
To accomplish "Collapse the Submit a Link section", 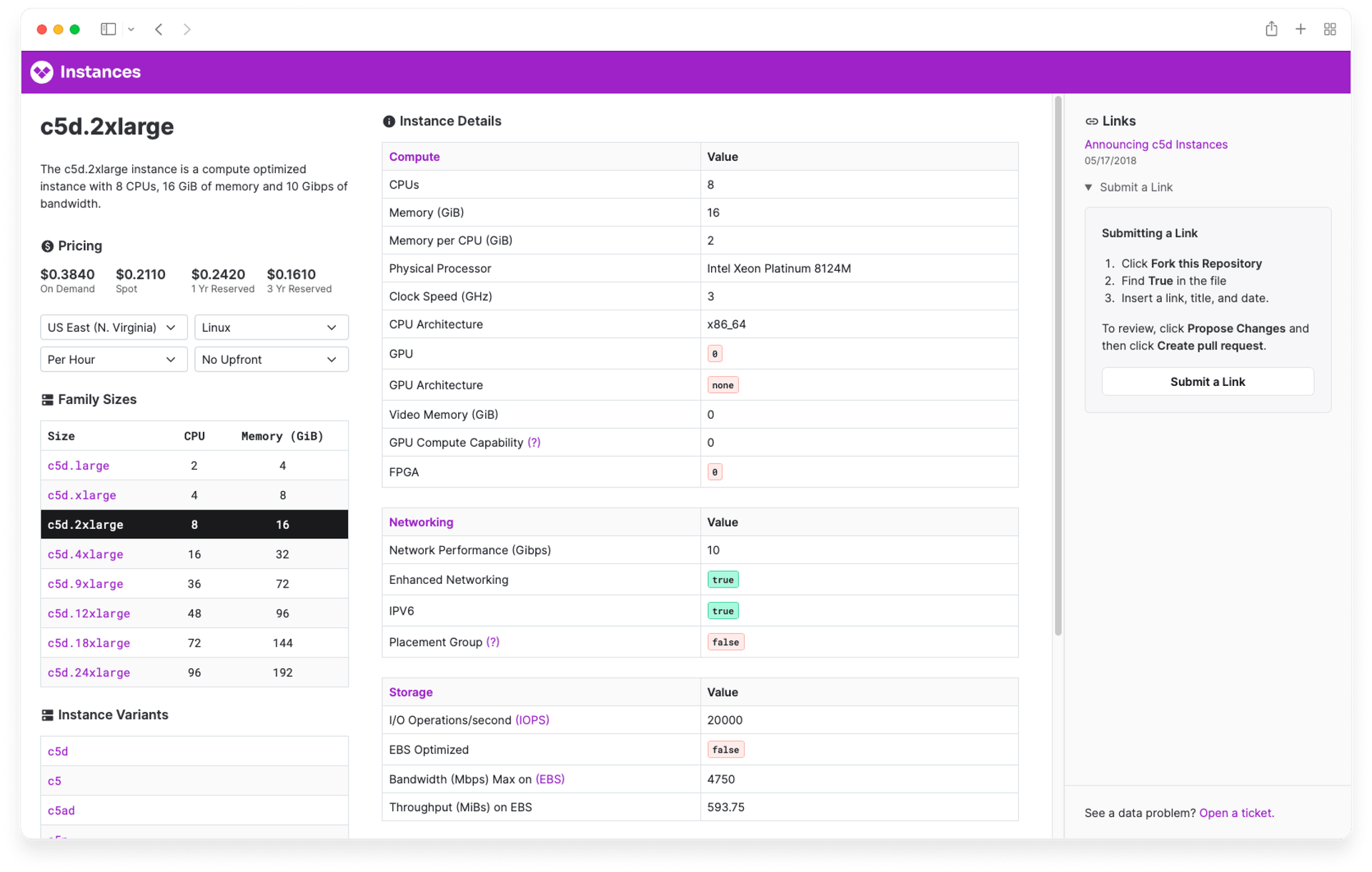I will coord(1088,187).
